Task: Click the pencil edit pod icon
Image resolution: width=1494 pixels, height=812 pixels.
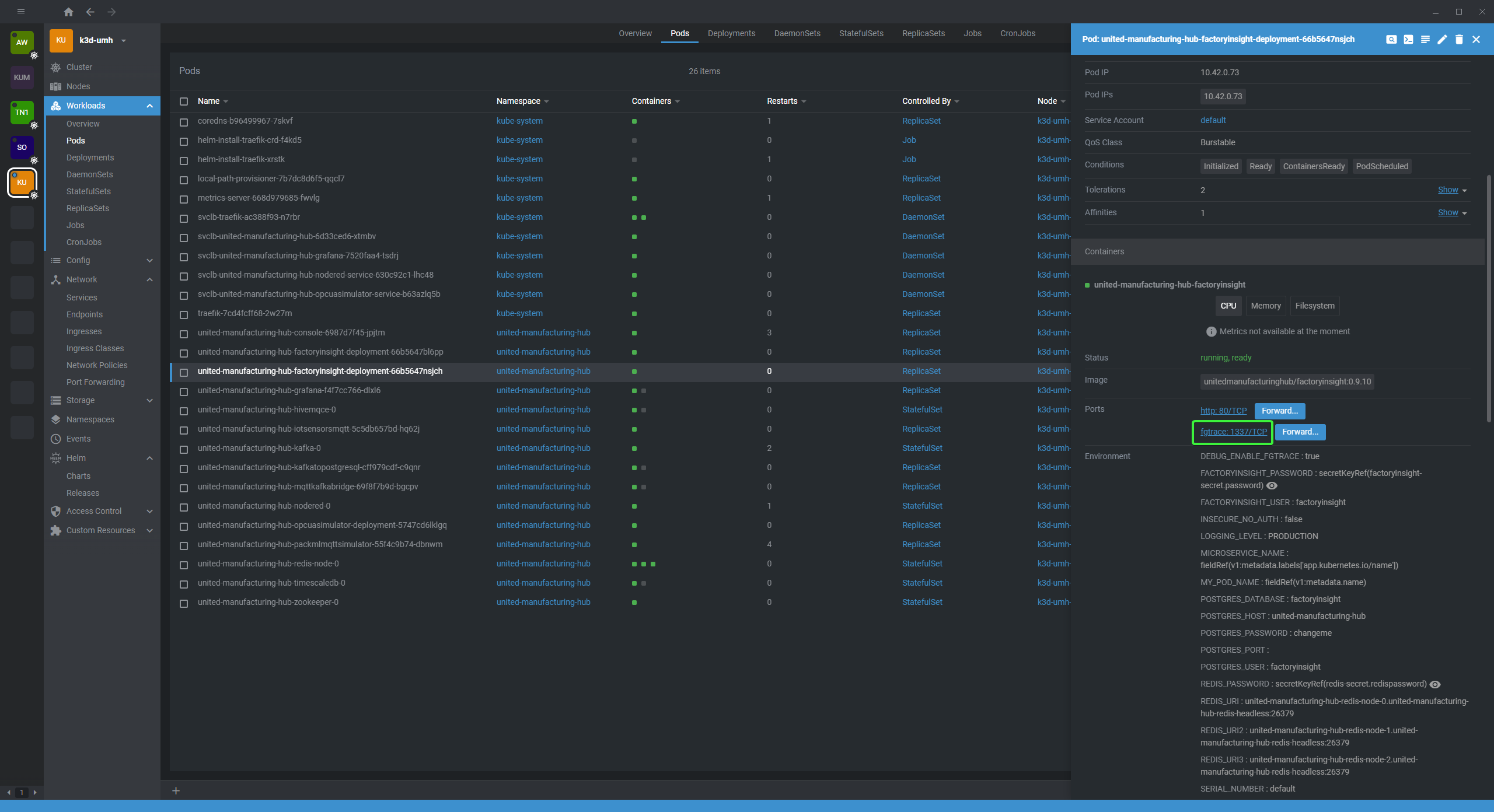Action: point(1442,39)
